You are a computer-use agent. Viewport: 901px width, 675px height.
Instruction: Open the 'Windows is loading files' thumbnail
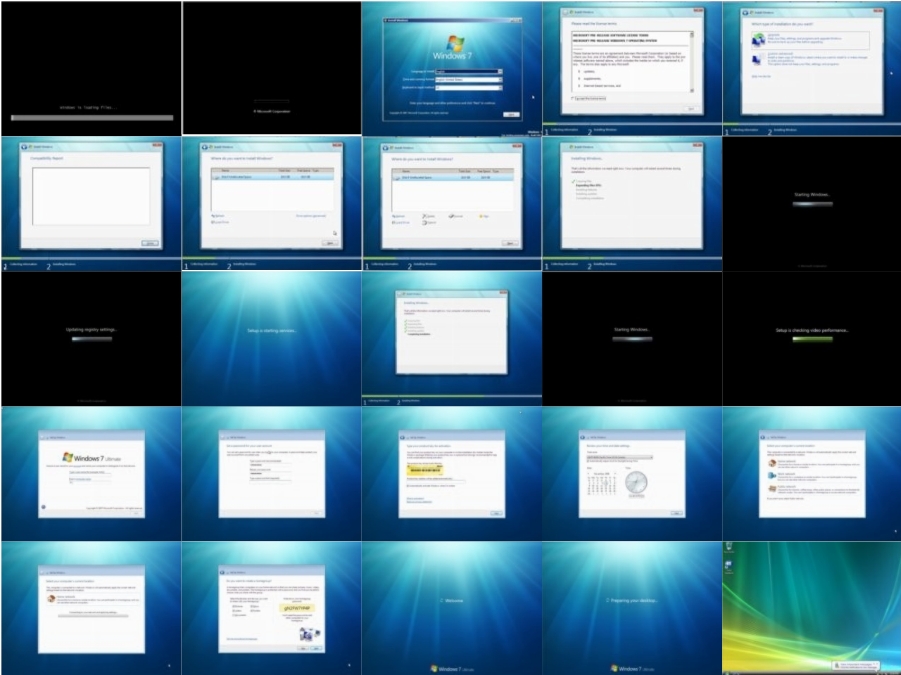(91, 68)
